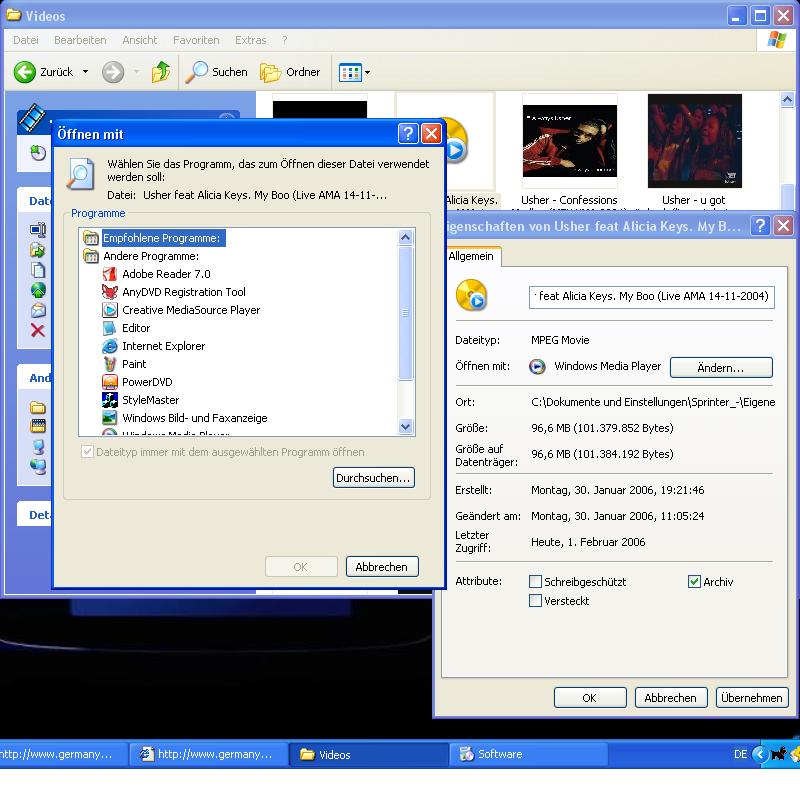Click the Videos window scroll-up arrow

787,100
